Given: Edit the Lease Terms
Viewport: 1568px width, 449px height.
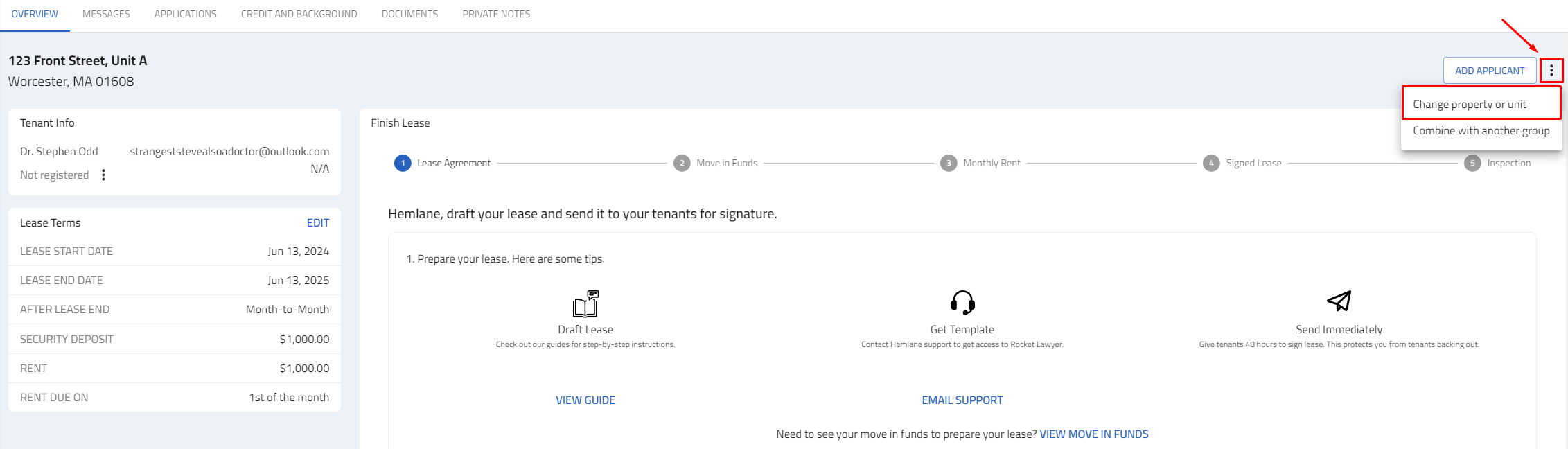Looking at the screenshot, I should (x=318, y=222).
